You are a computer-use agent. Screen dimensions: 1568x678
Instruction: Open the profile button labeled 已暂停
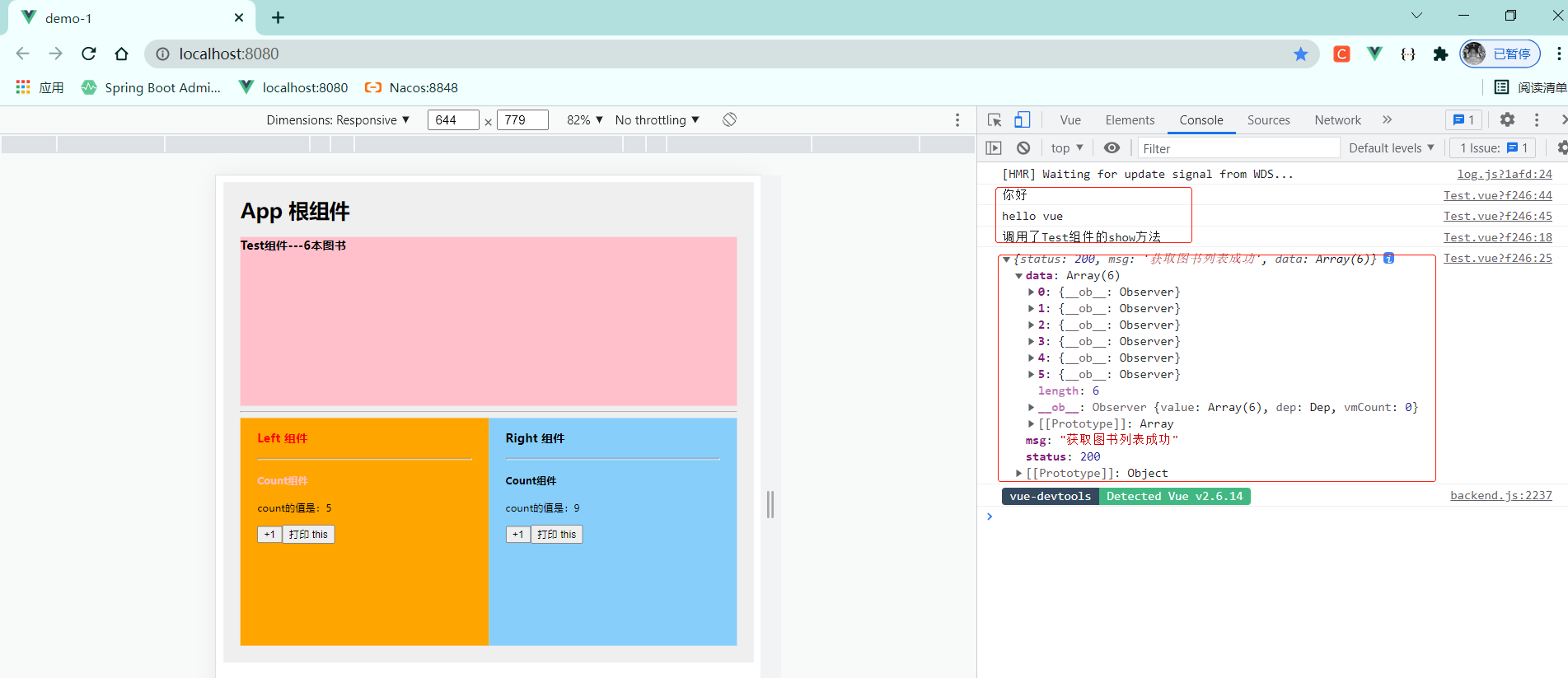pyautogui.click(x=1500, y=54)
